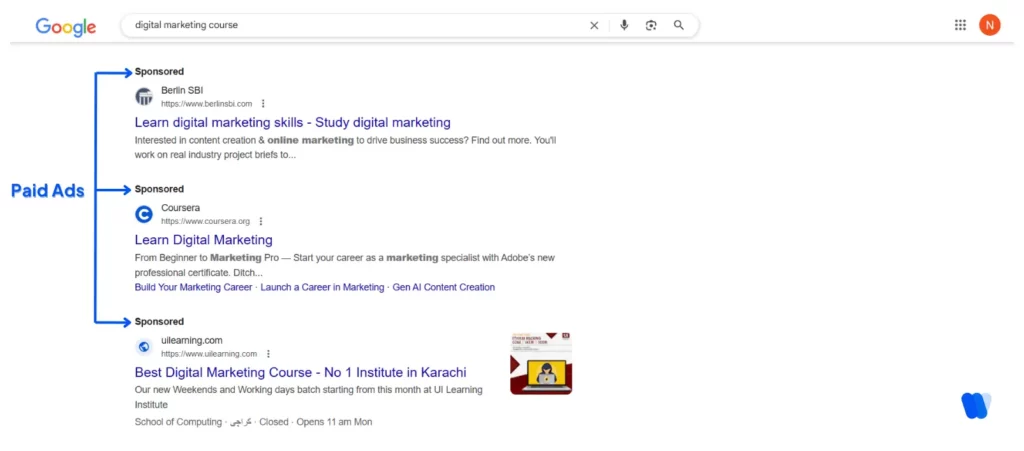Click the uilearning.com globe favicon

[144, 347]
